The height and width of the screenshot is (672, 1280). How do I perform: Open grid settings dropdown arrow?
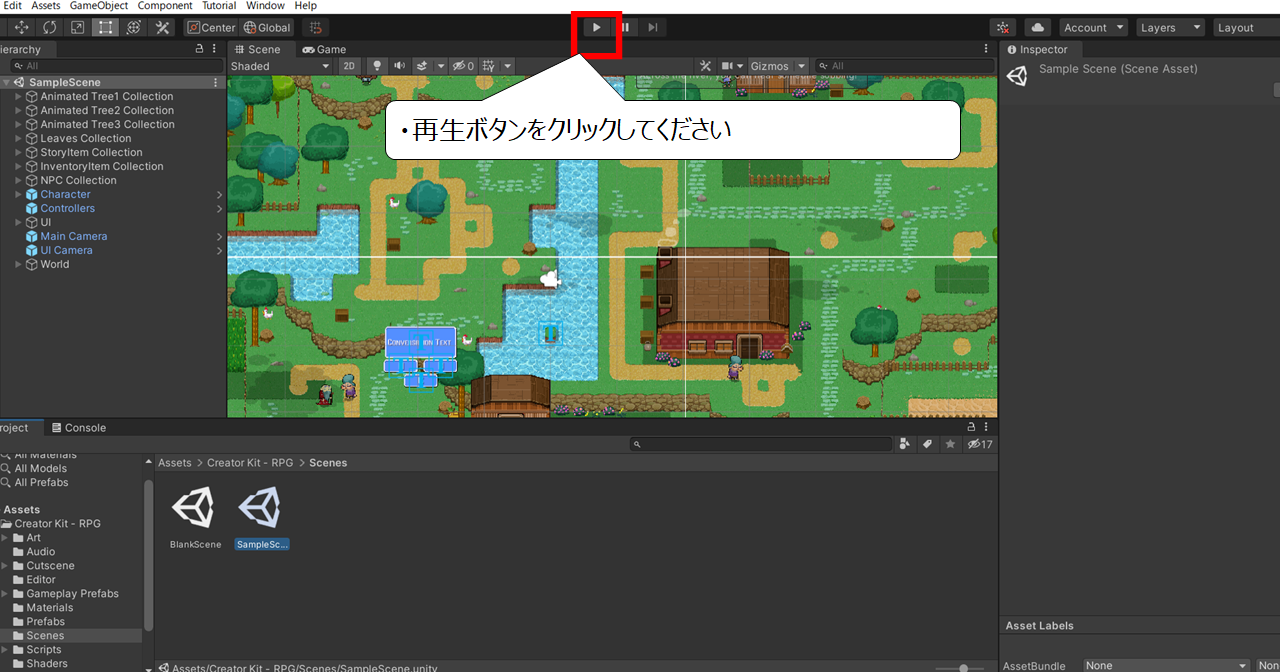pyautogui.click(x=508, y=66)
